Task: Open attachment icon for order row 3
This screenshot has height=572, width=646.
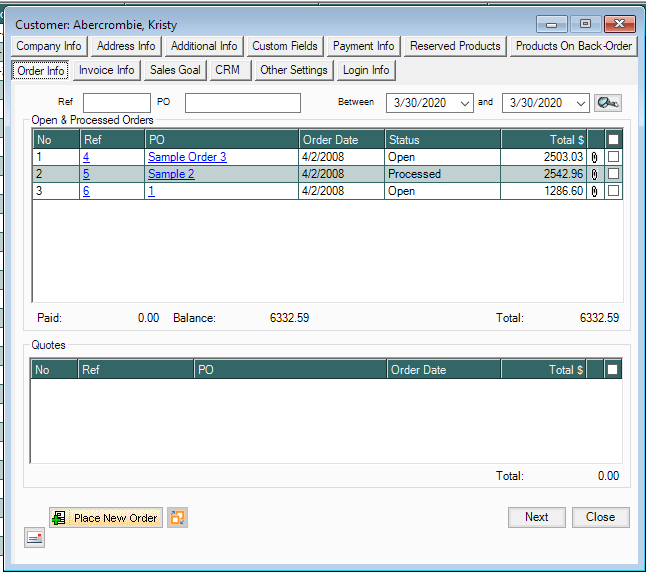Action: 595,191
